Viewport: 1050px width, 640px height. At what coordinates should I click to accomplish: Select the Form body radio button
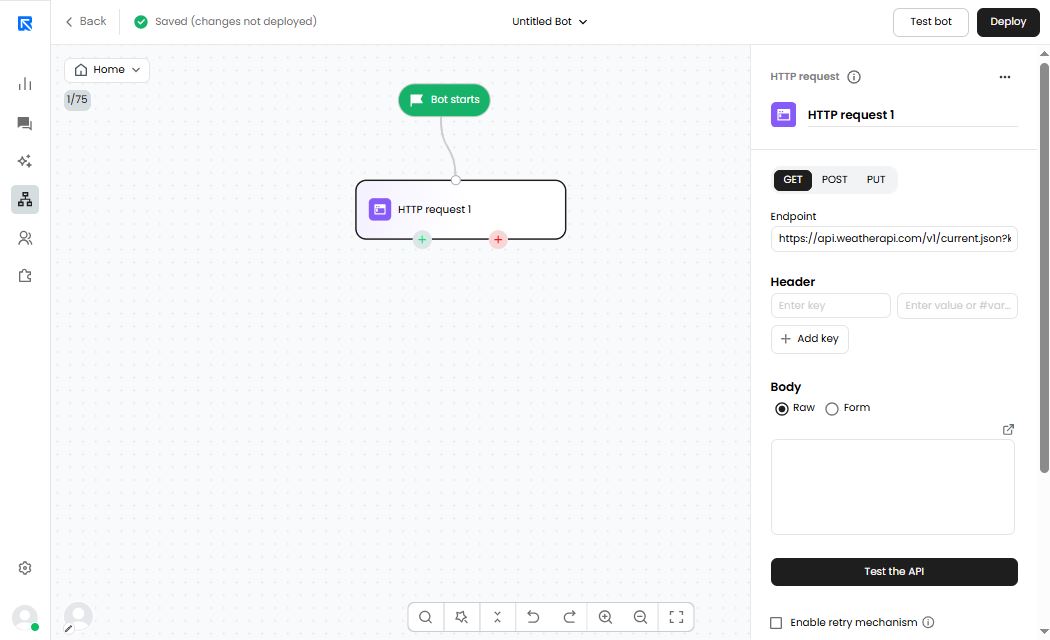(x=832, y=408)
